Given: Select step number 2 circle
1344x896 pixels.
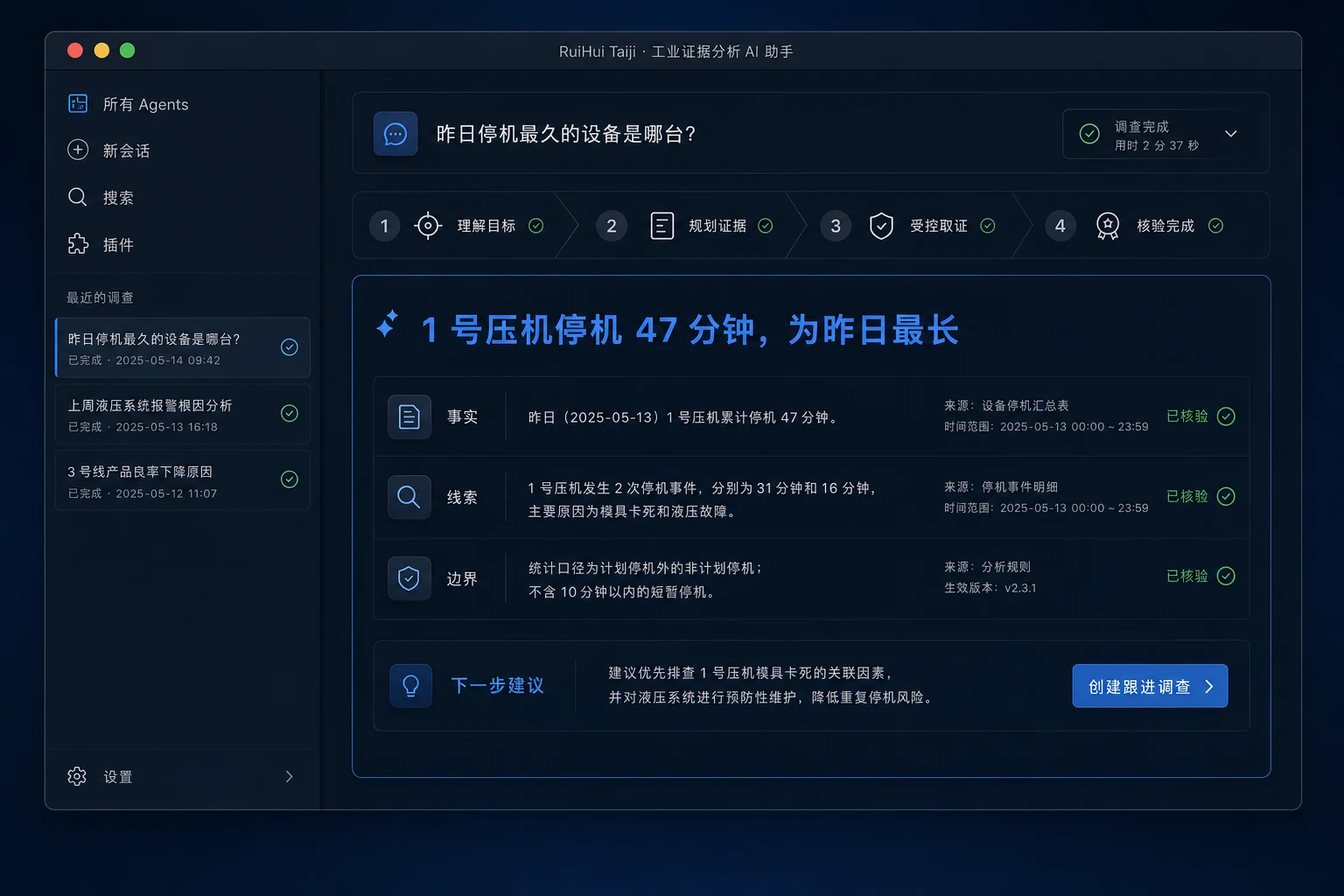Looking at the screenshot, I should (612, 226).
